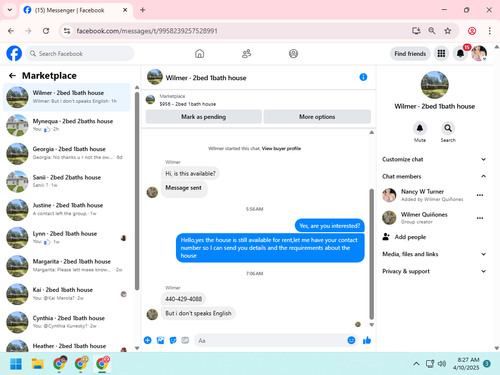
Task: Switch to Messenger | Facebook browser tab
Action: click(76, 10)
